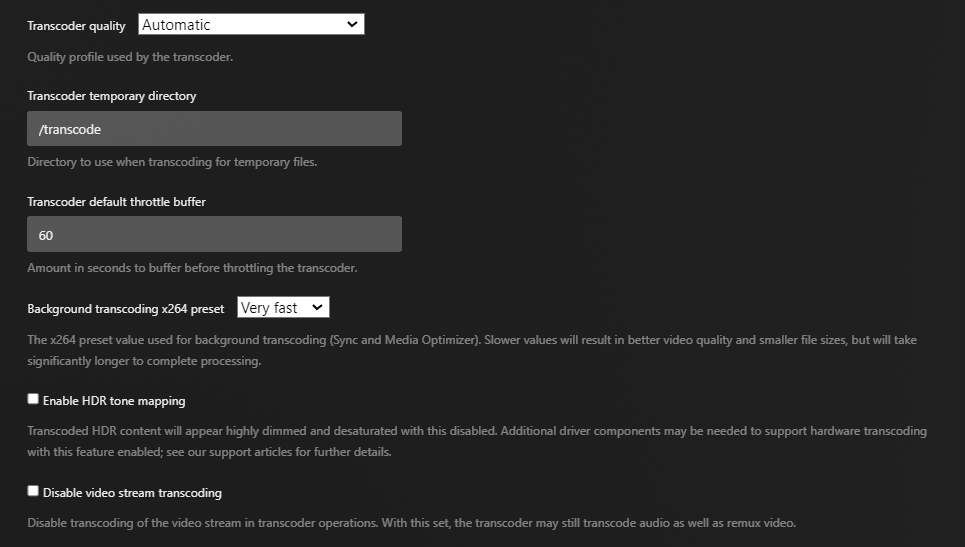Click 'Quality profile used by the transcoder.' text
Screen dimensions: 965x547
pyautogui.click(x=130, y=57)
